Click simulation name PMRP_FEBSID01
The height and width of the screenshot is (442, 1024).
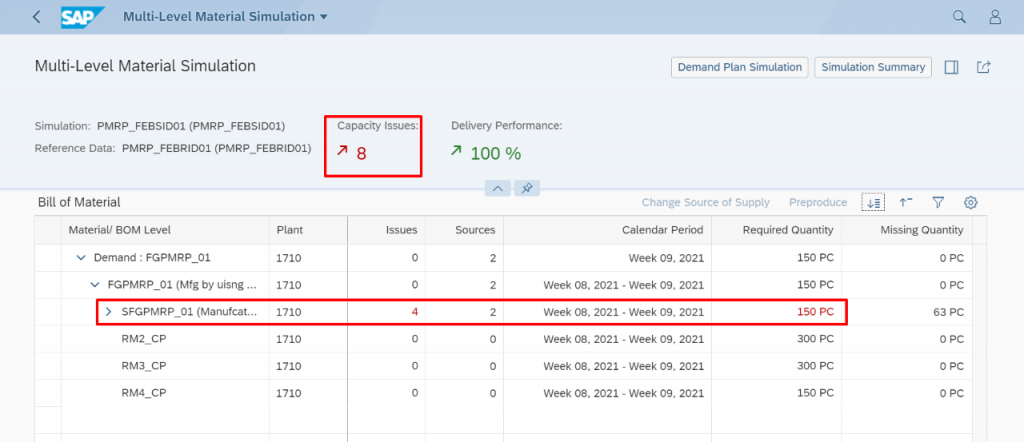click(x=191, y=126)
